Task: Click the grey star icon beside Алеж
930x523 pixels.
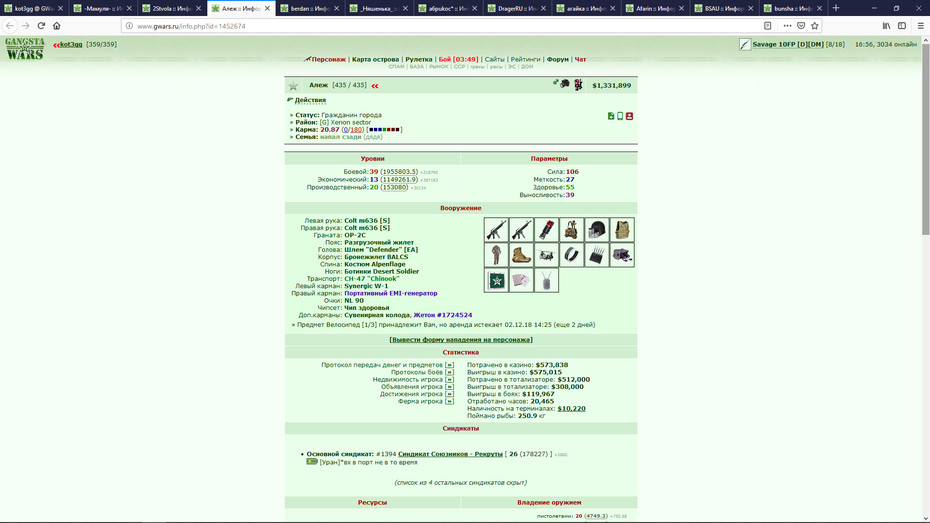Action: [293, 86]
